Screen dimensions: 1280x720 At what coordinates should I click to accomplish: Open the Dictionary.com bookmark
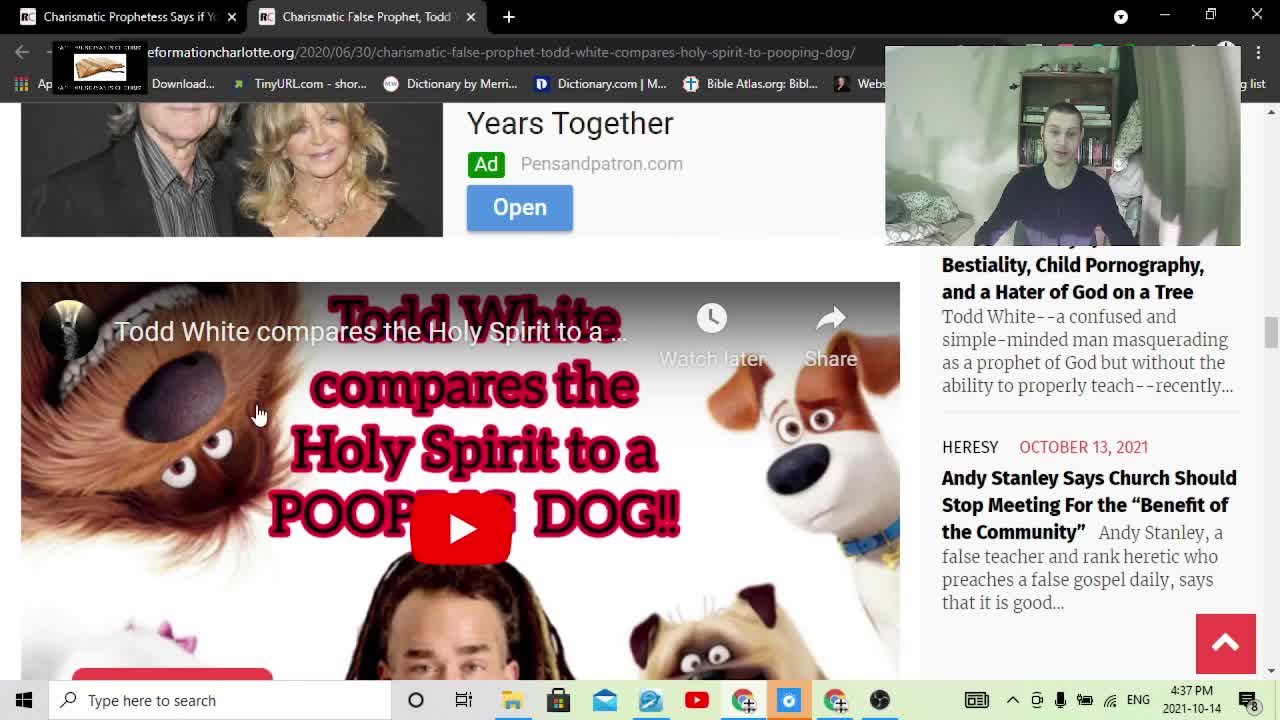tap(601, 84)
